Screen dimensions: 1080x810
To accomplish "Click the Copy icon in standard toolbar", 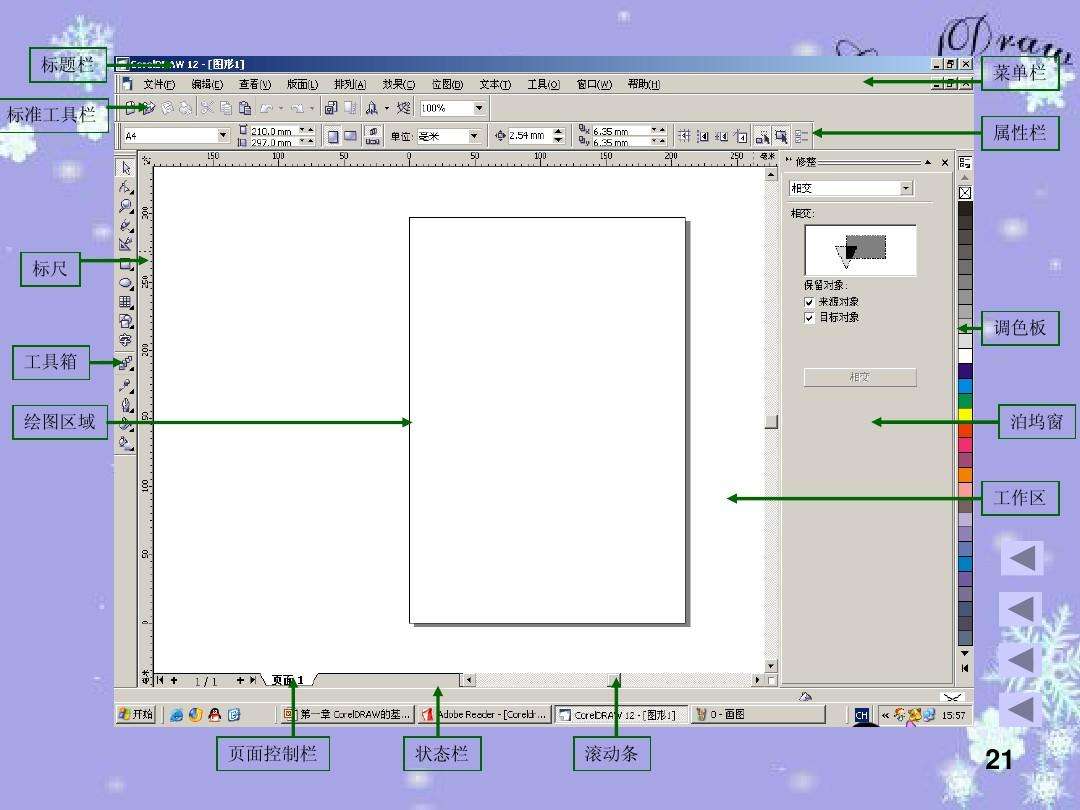I will [225, 108].
